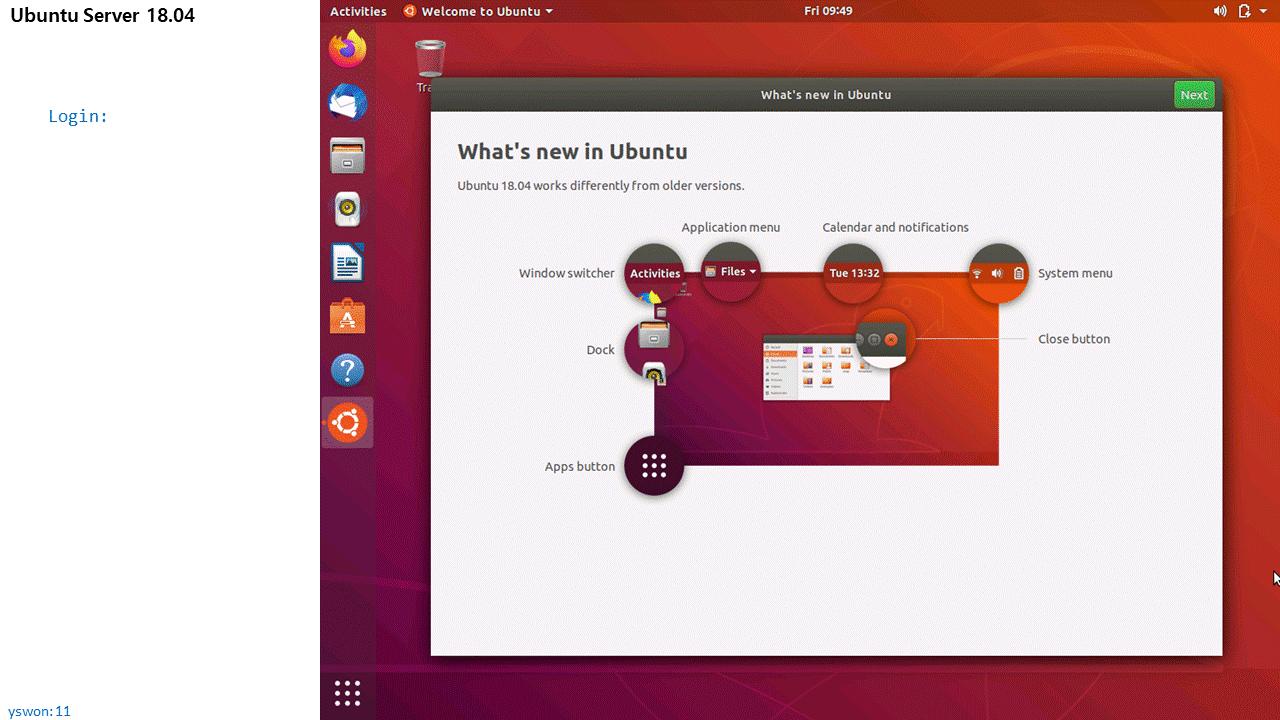Open the Welcome to Ubuntu app menu
The image size is (1280, 720).
click(x=478, y=11)
